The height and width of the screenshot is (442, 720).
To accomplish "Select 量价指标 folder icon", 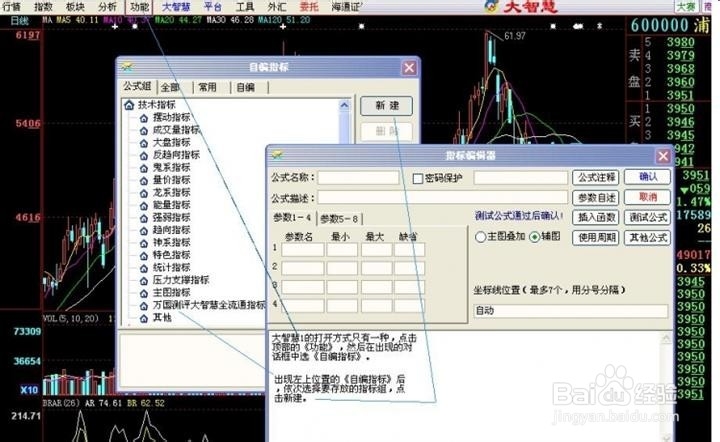I will click(144, 180).
